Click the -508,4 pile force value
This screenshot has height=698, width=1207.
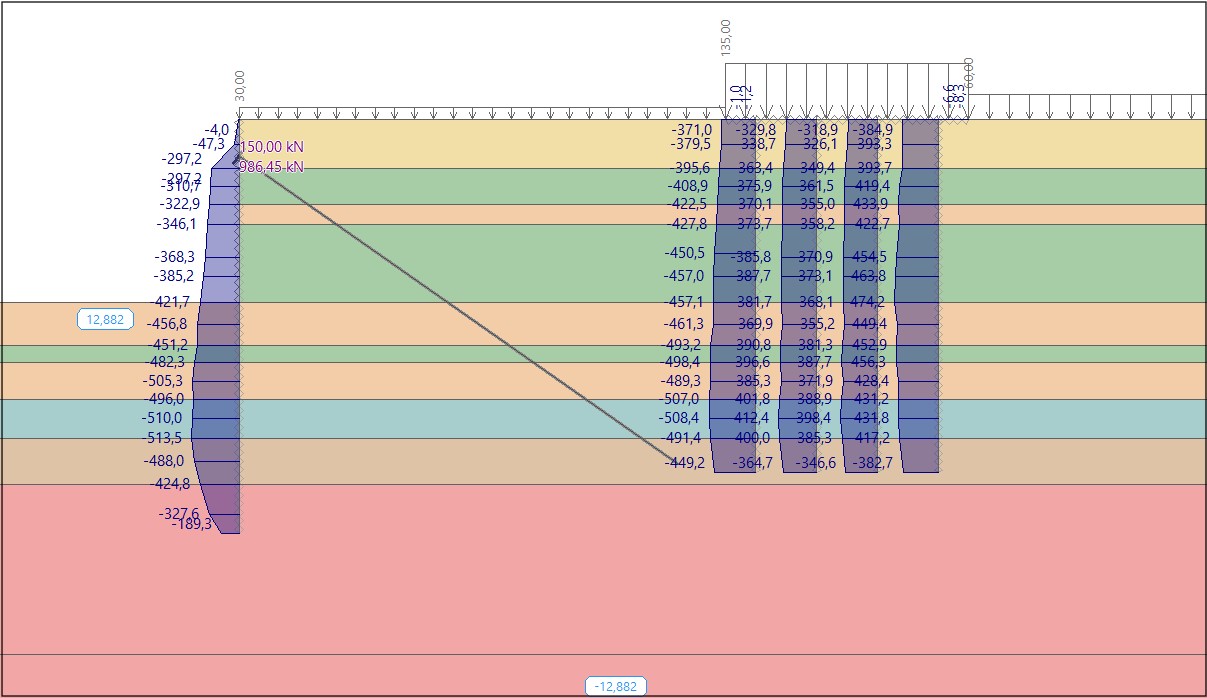[680, 418]
